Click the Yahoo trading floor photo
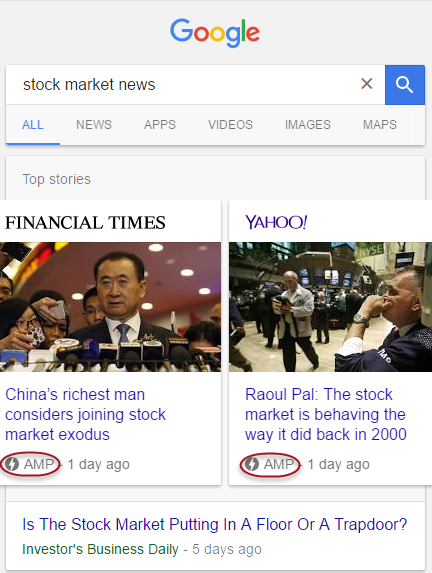This screenshot has height=573, width=432. click(330, 307)
